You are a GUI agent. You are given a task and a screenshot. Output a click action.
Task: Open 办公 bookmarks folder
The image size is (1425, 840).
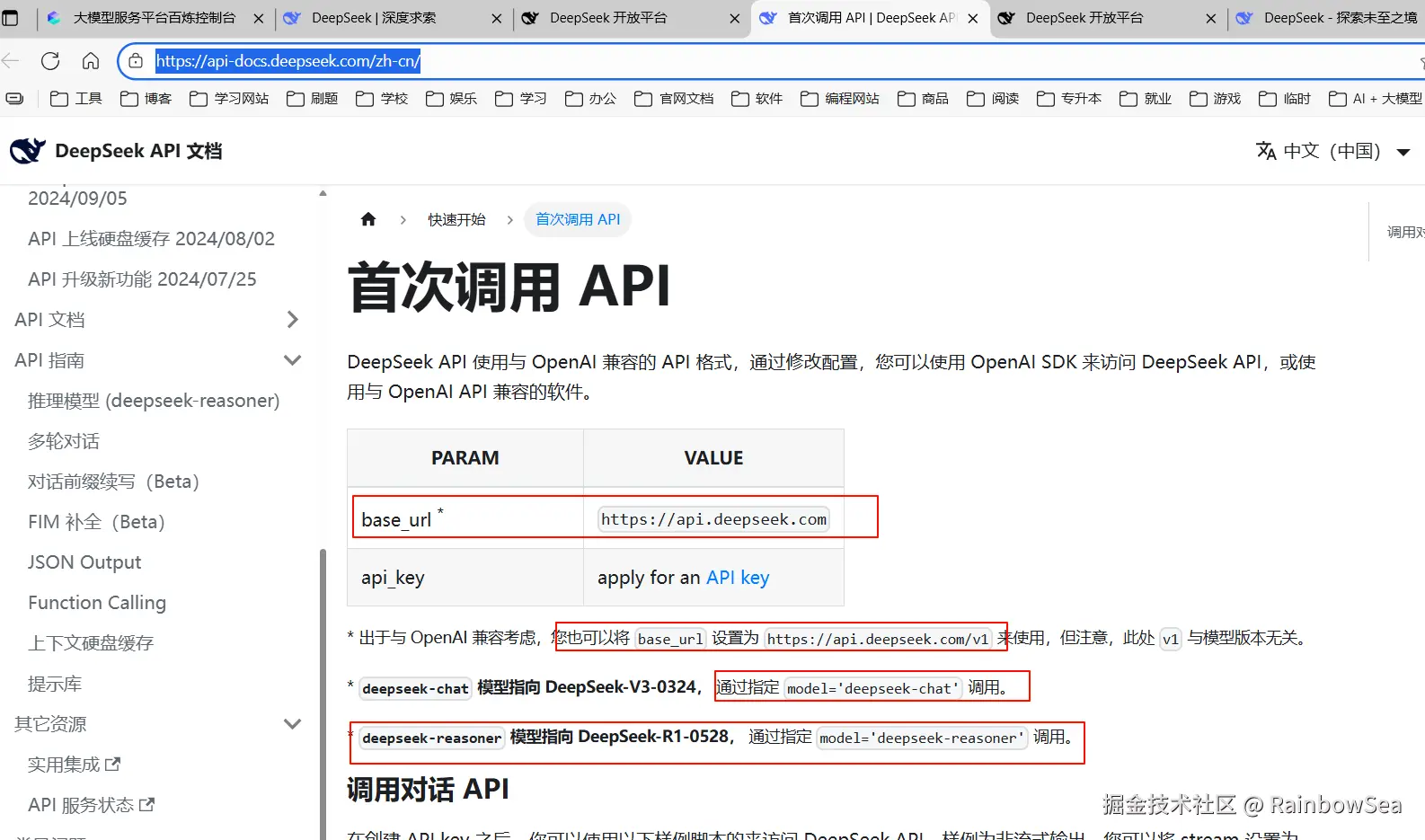click(x=590, y=99)
